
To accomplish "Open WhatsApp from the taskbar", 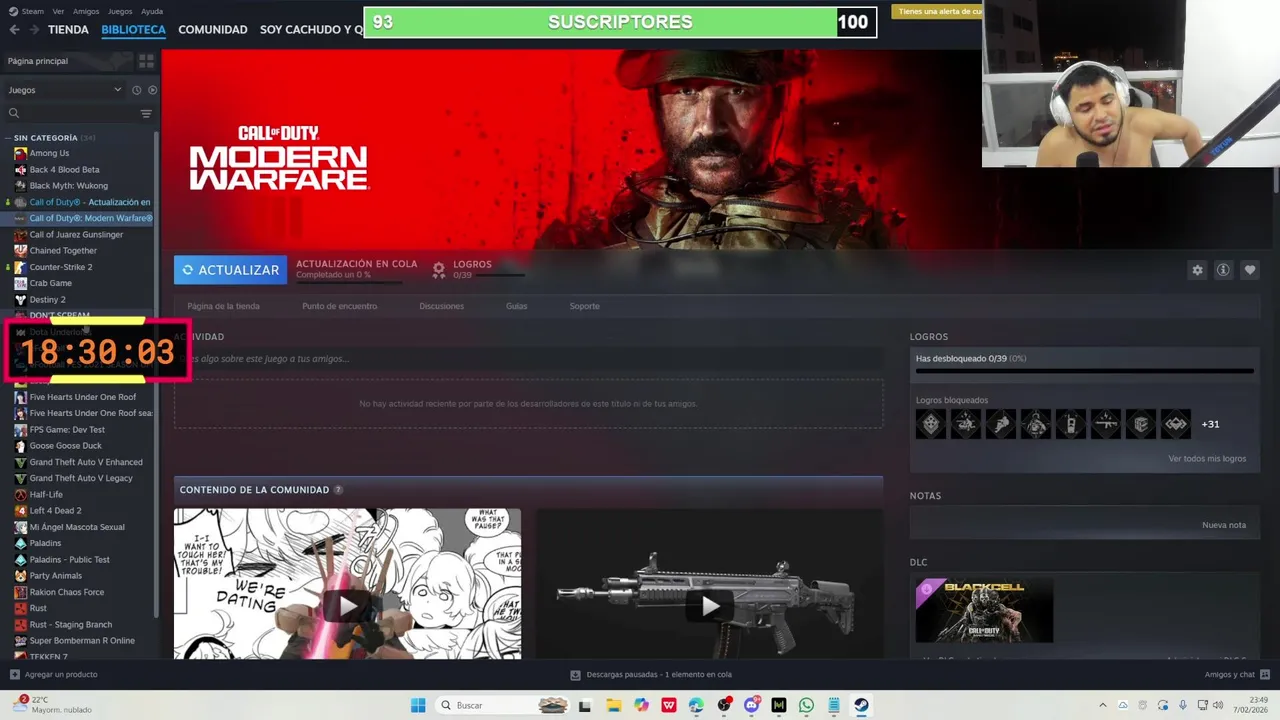I will 806,705.
